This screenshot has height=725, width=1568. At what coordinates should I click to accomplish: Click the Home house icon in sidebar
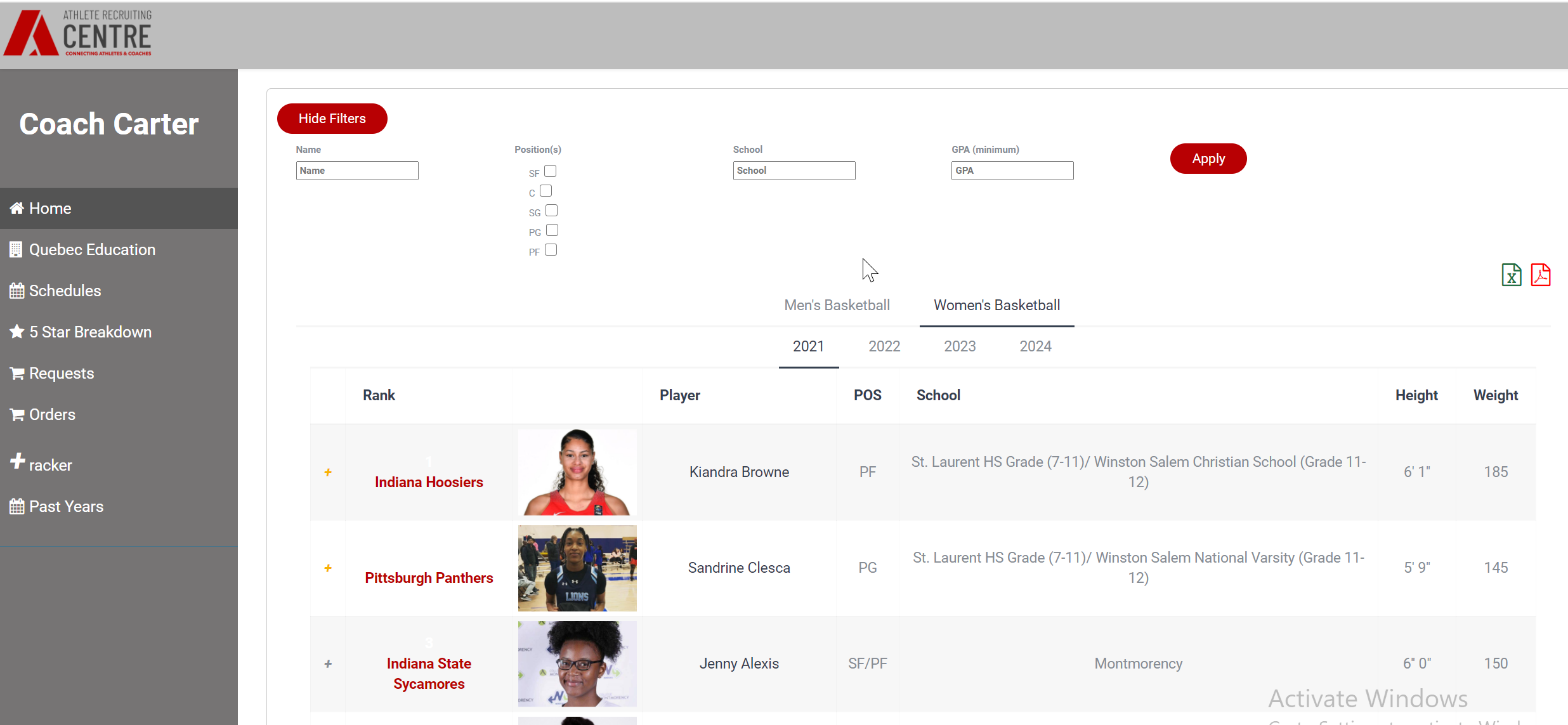point(17,208)
